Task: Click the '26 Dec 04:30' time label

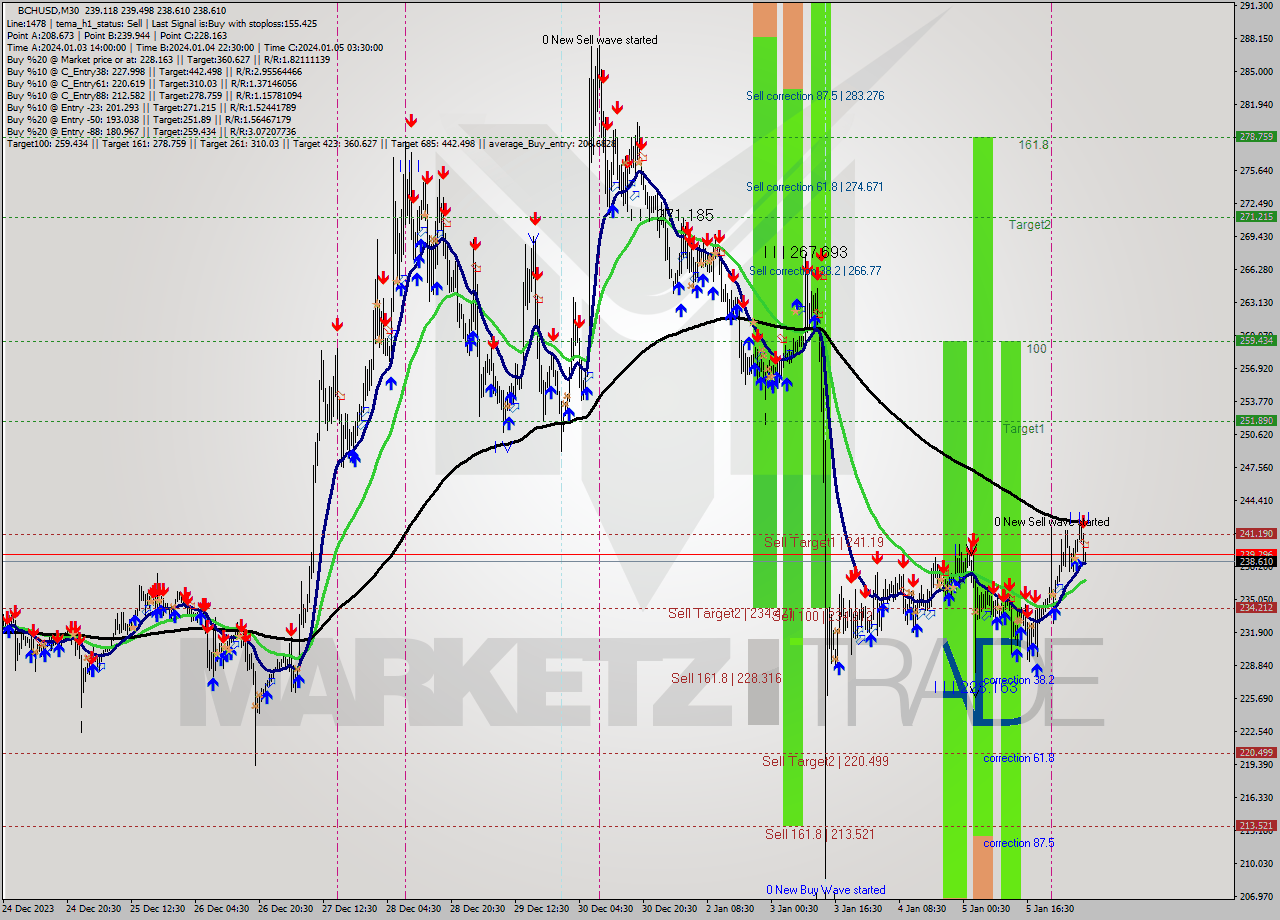Action: click(x=224, y=909)
